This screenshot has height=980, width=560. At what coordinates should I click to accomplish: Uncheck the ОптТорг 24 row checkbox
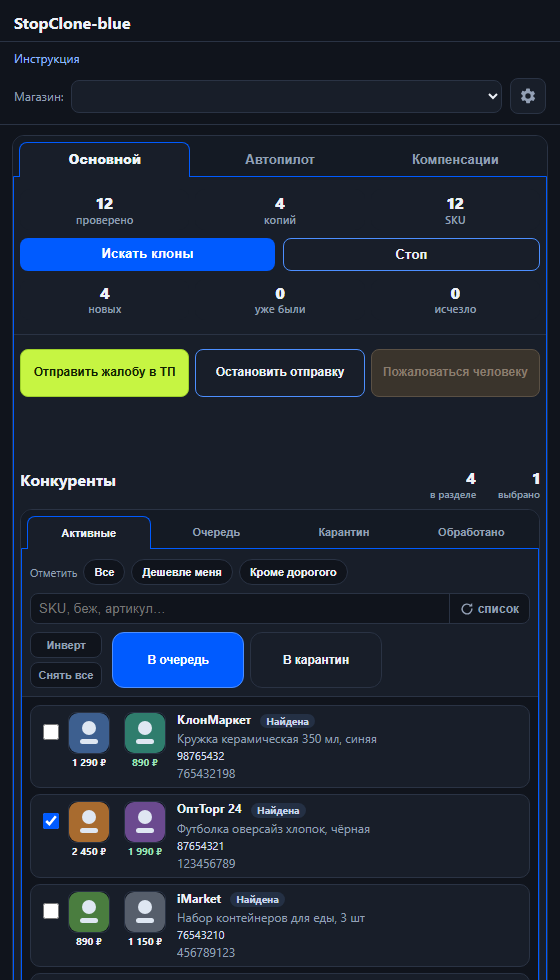(x=51, y=821)
